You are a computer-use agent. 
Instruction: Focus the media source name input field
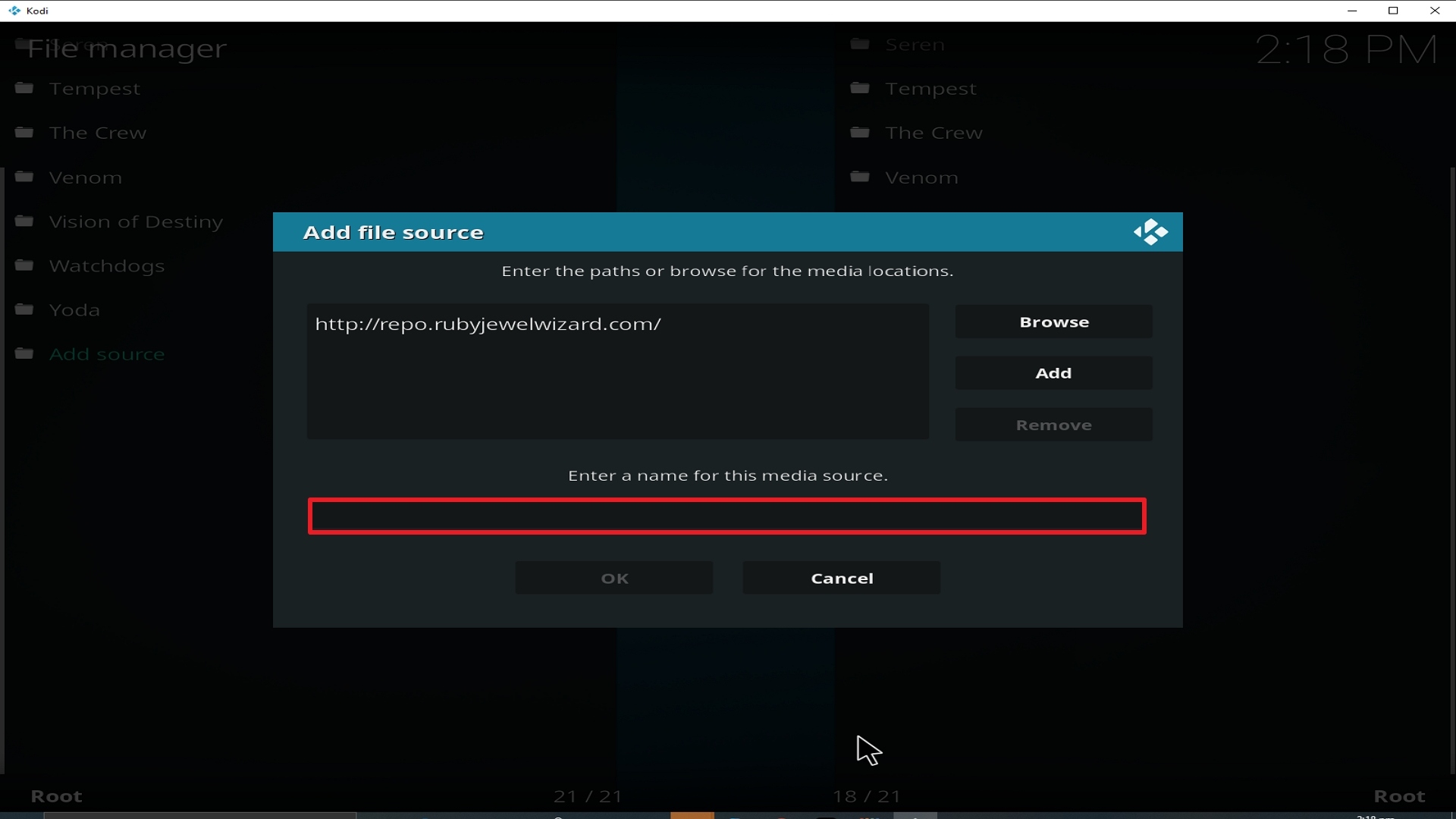click(727, 516)
